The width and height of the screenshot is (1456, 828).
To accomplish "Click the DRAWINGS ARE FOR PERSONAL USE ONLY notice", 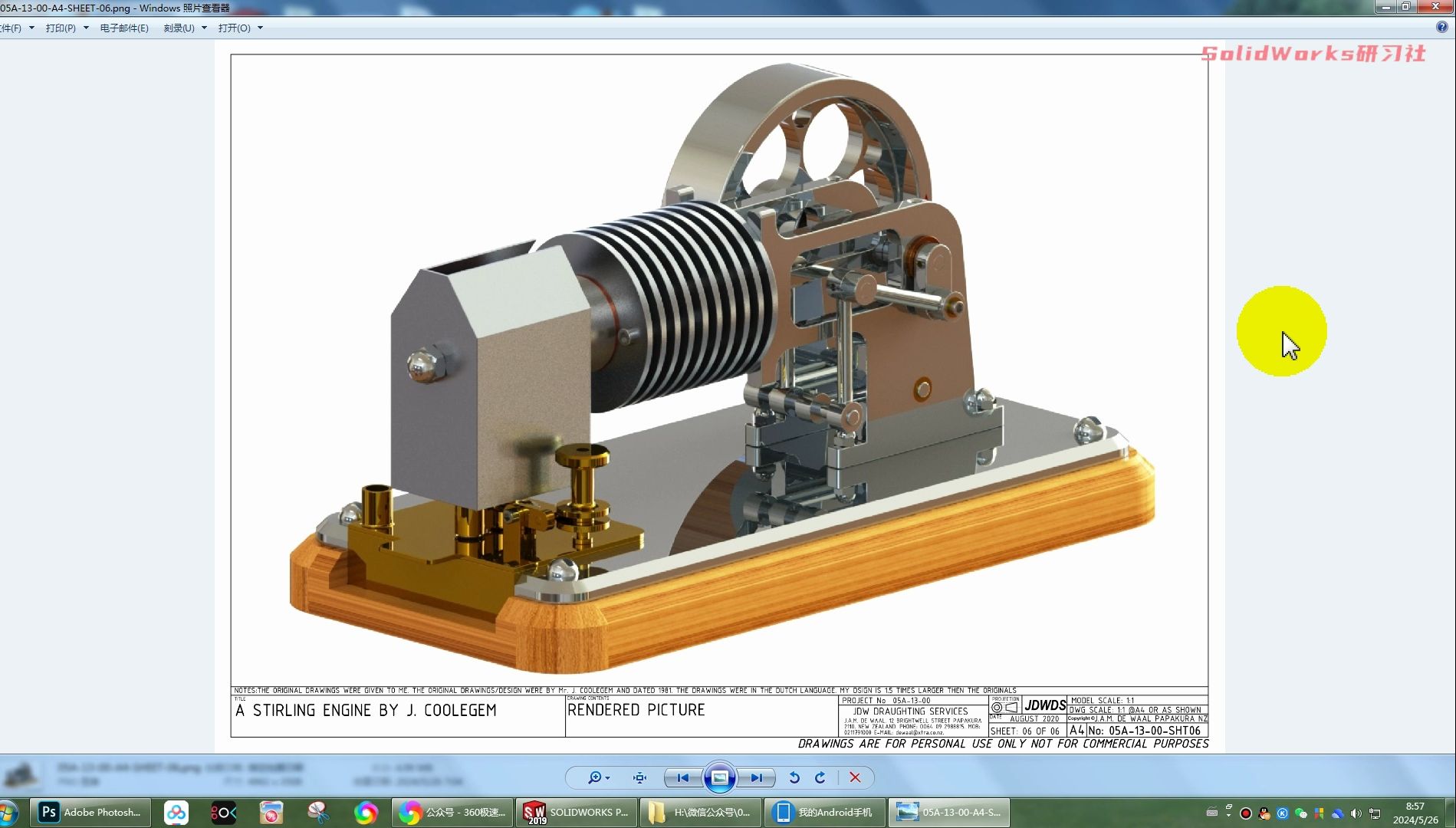I will click(1003, 744).
